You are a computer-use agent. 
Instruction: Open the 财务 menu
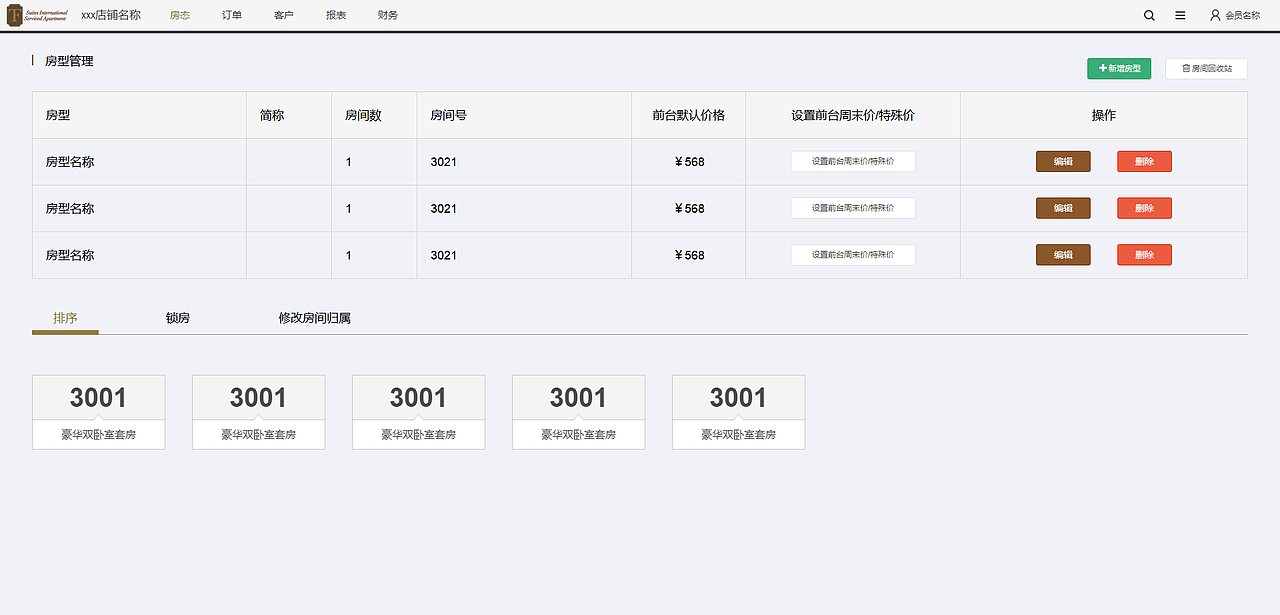pos(387,15)
